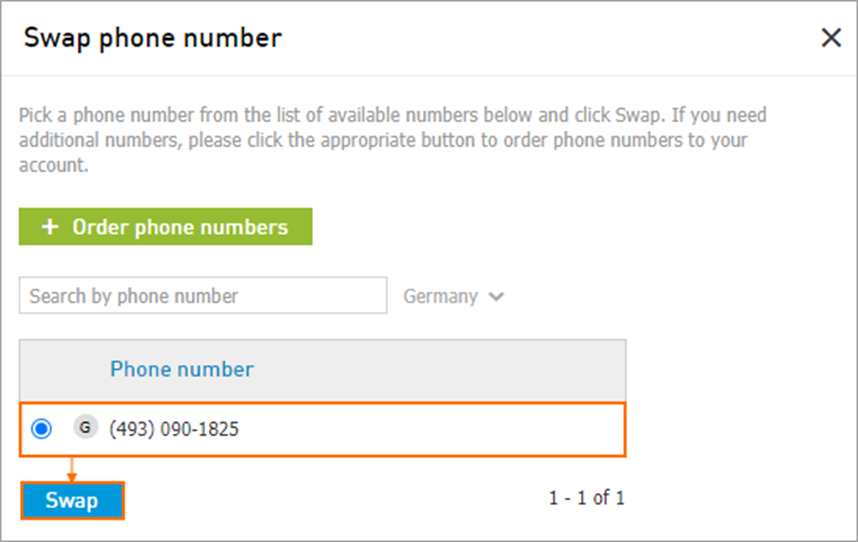Image resolution: width=858 pixels, height=542 pixels.
Task: Click the Swap button
Action: point(72,500)
